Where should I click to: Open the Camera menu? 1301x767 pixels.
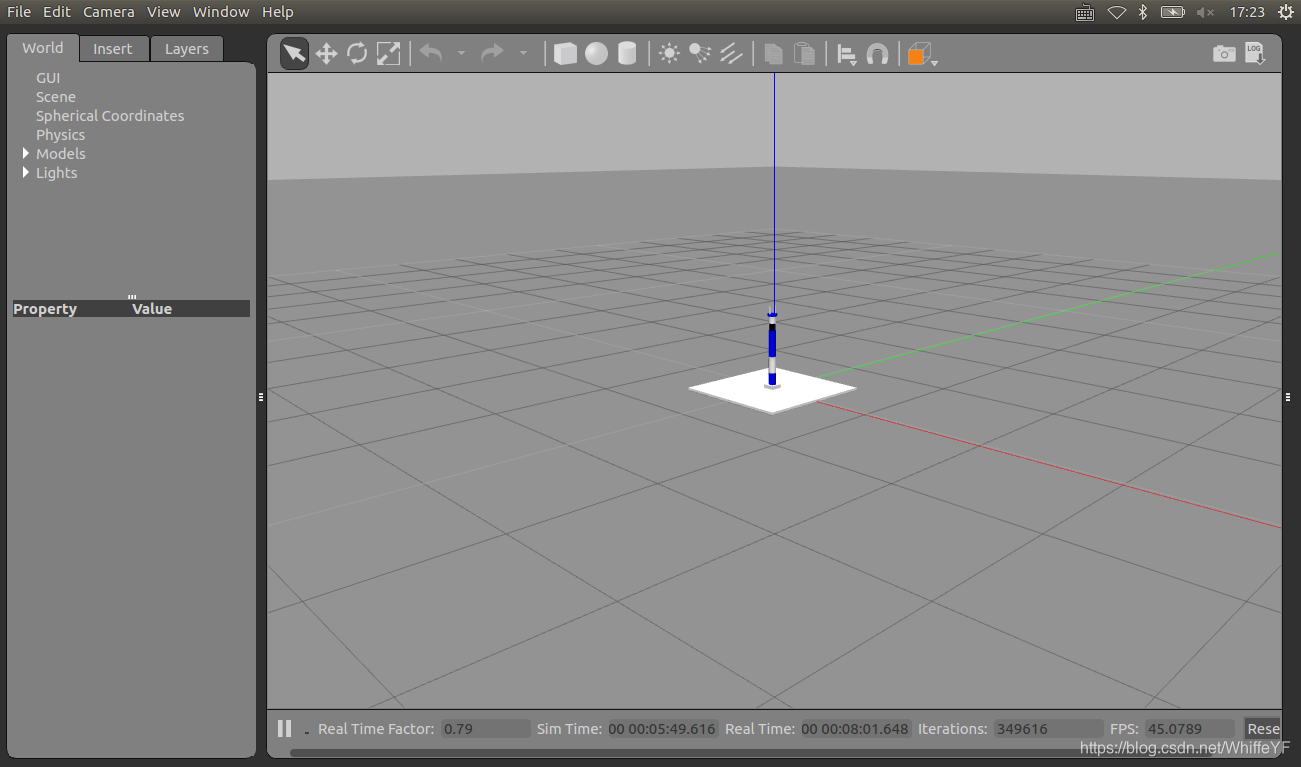pyautogui.click(x=109, y=12)
